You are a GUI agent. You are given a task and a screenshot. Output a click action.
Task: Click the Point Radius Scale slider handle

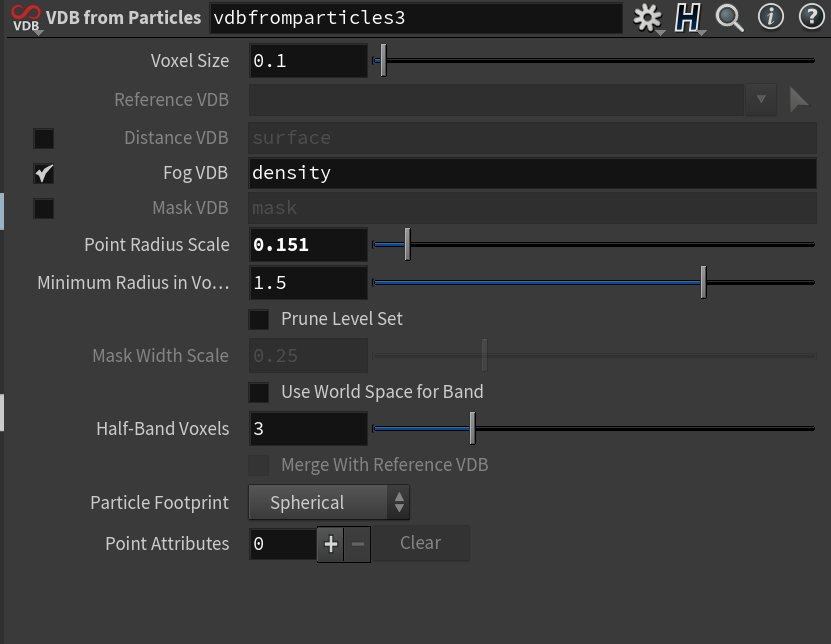tap(408, 244)
